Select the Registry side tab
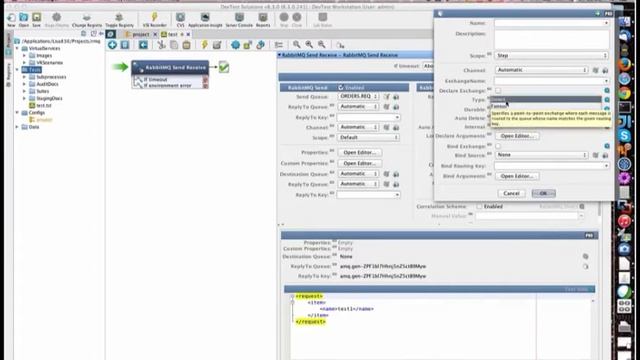This screenshot has width=640, height=360. [x=8, y=74]
